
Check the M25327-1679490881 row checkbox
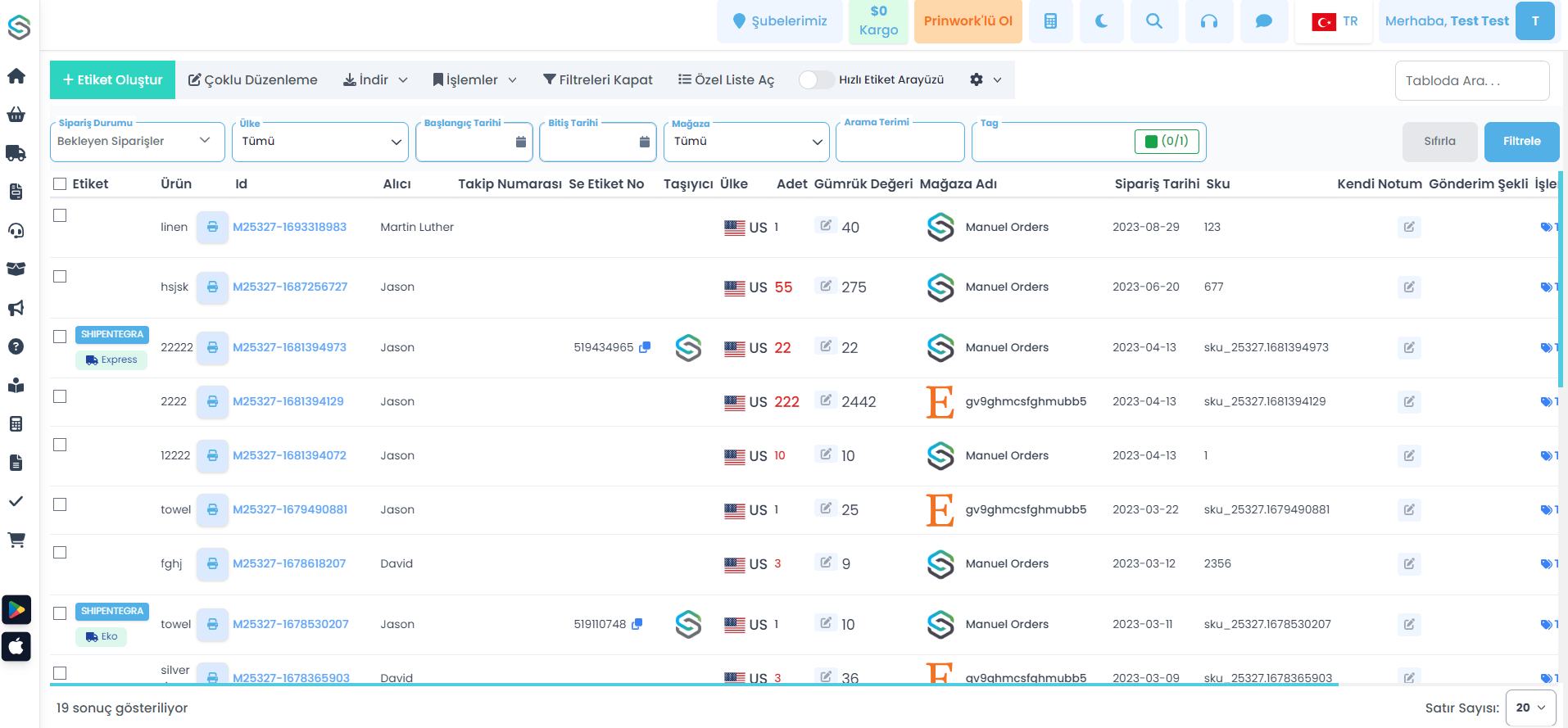pos(60,504)
